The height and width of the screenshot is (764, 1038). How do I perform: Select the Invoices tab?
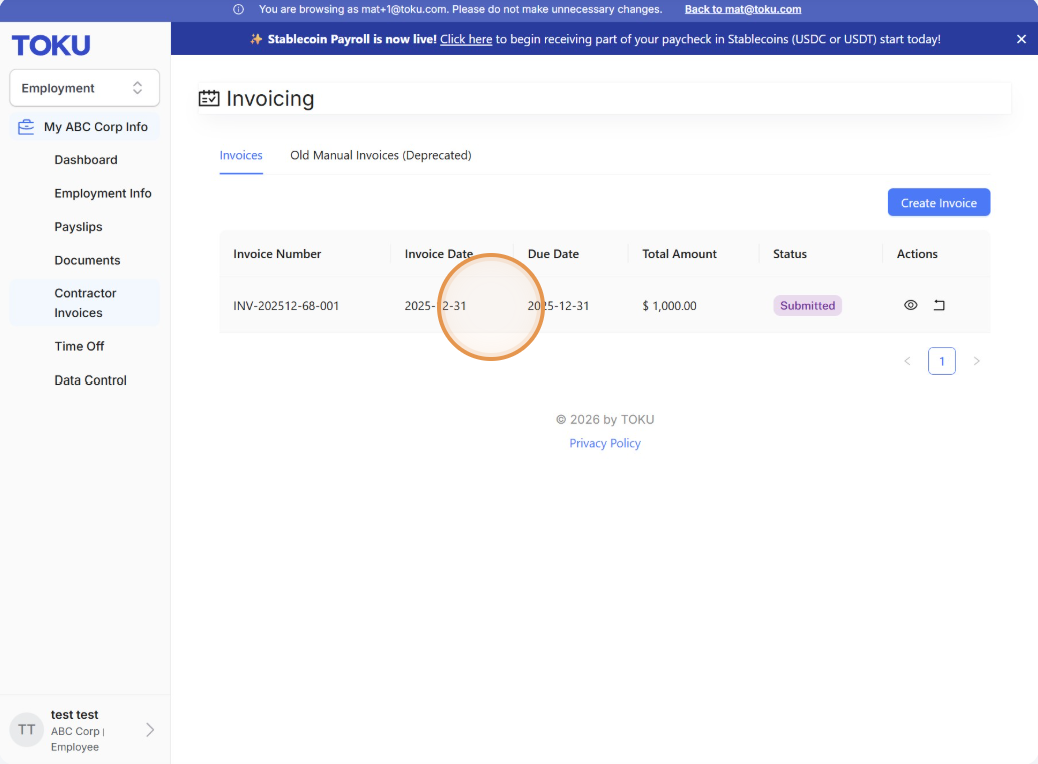241,155
